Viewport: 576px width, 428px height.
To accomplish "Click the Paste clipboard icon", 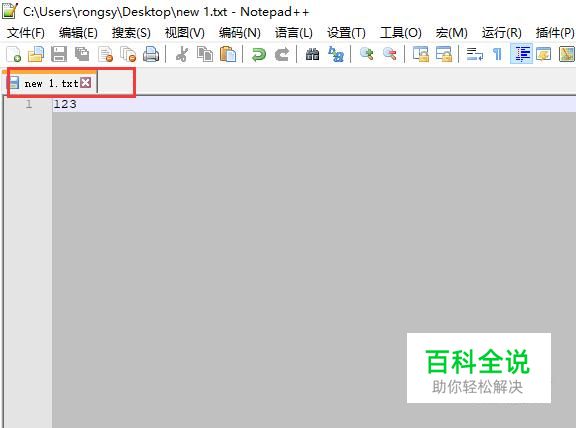I will (228, 54).
